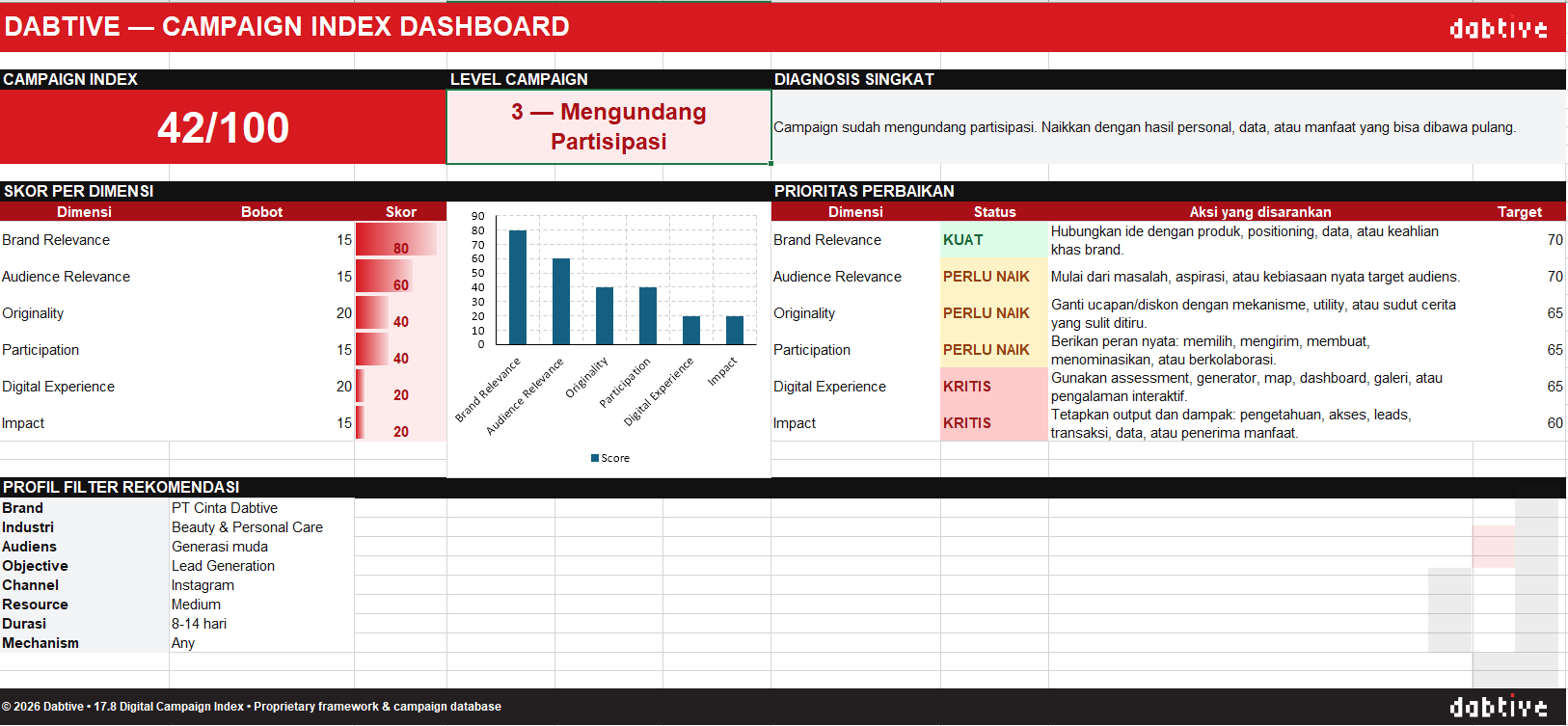Click the "PROFIL FILTER REKOMENDASI" section header
The image size is (1568, 726).
point(122,487)
